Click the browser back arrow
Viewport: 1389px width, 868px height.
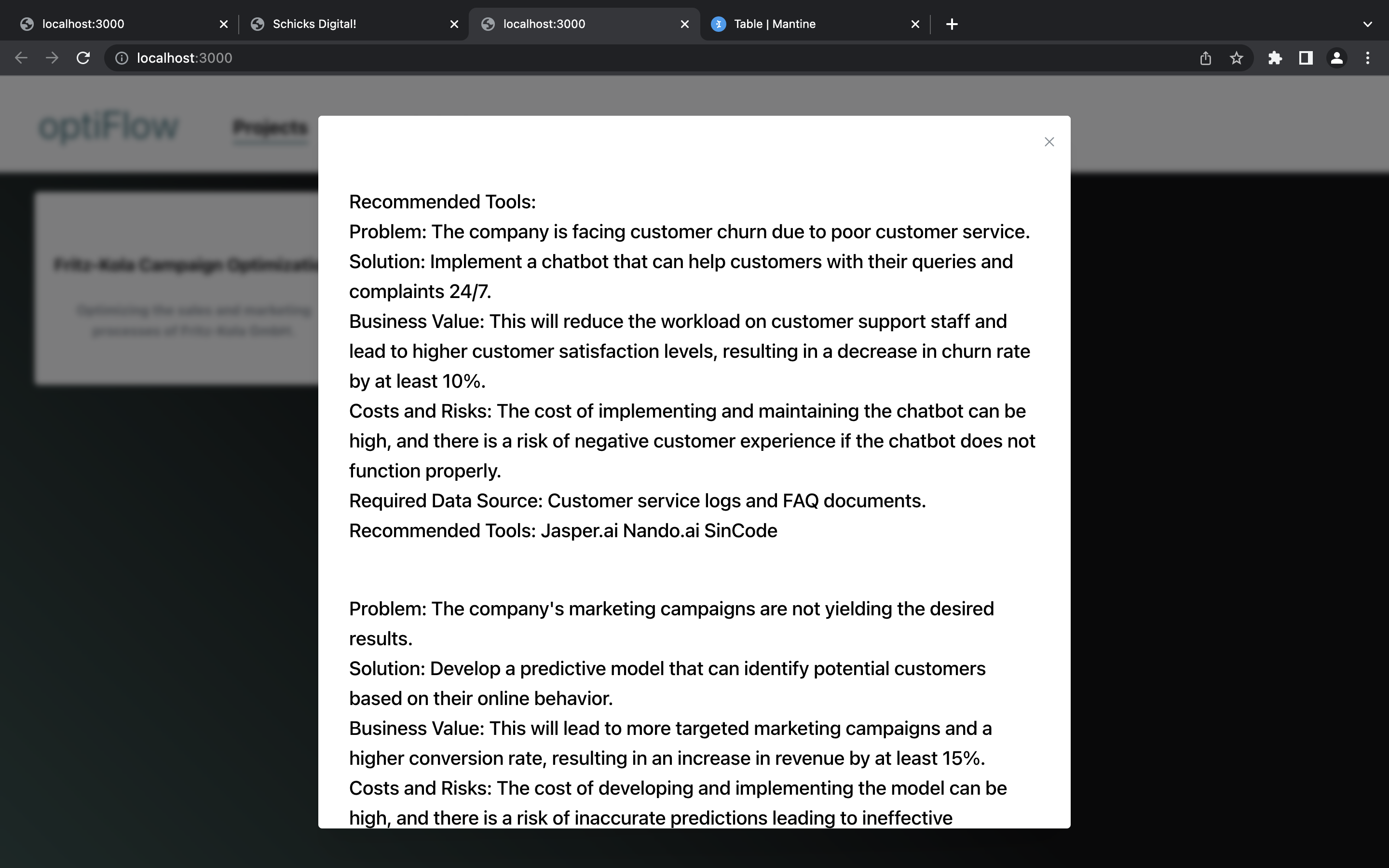coord(21,58)
